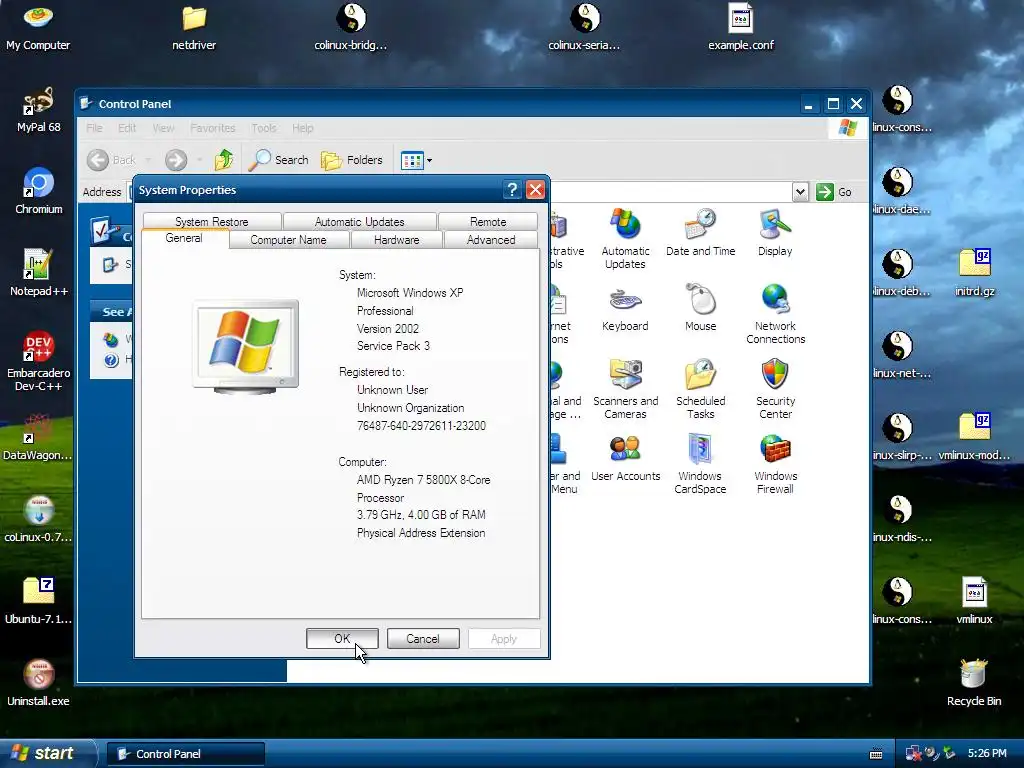The height and width of the screenshot is (768, 1024).
Task: Click the System Properties help question button
Action: coord(513,190)
